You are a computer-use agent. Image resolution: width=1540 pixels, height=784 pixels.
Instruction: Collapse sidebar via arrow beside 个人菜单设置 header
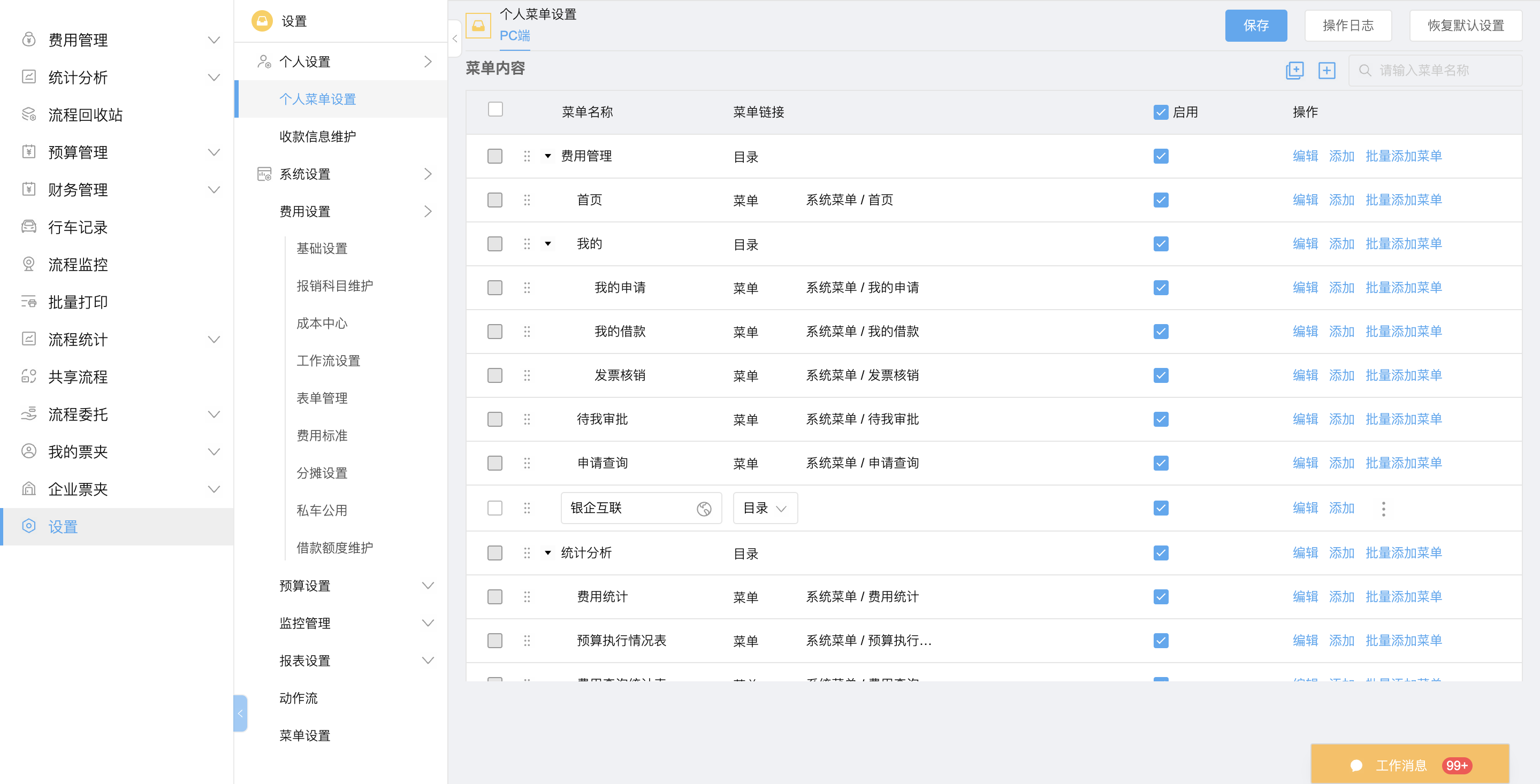click(454, 39)
